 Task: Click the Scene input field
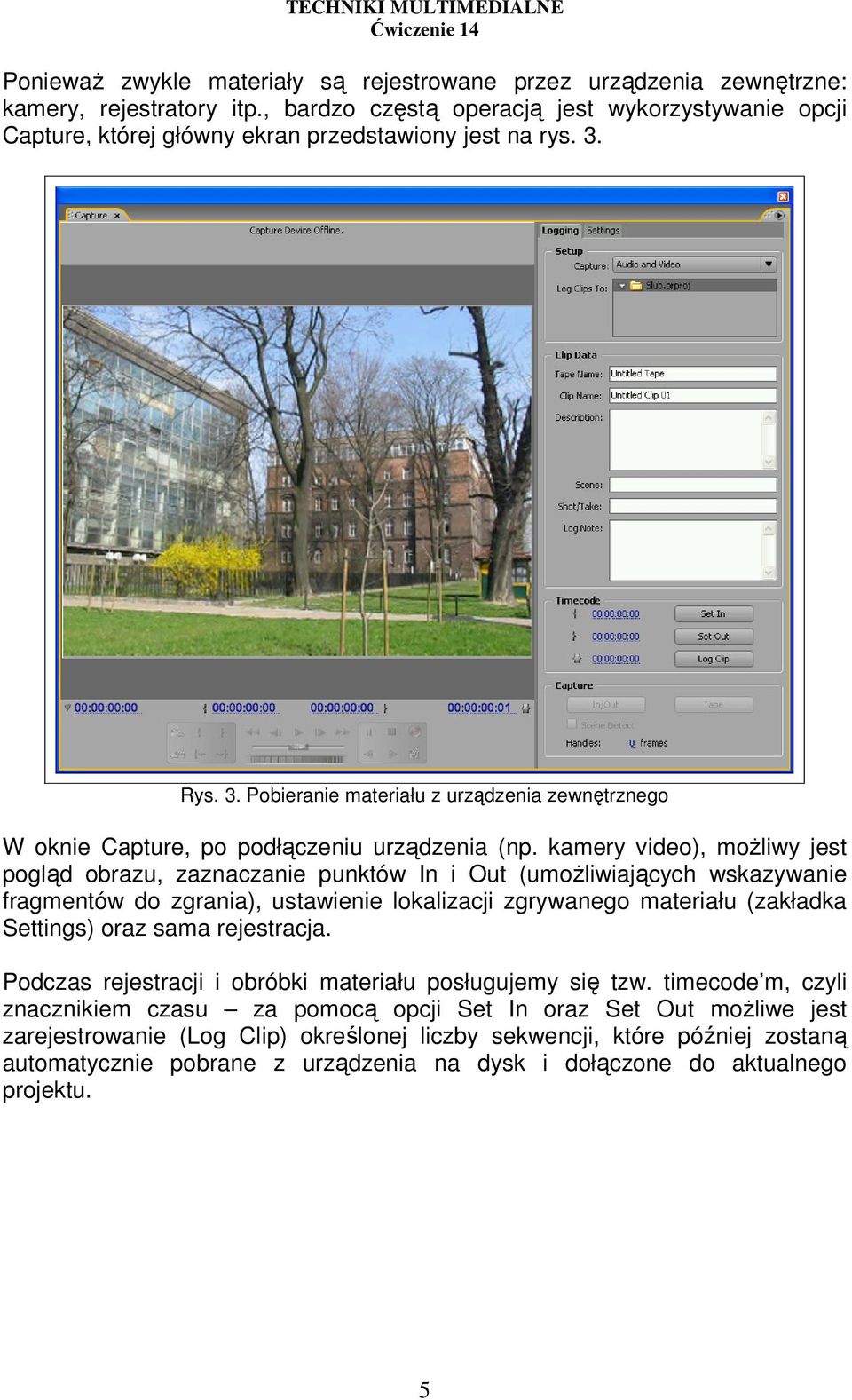(693, 485)
